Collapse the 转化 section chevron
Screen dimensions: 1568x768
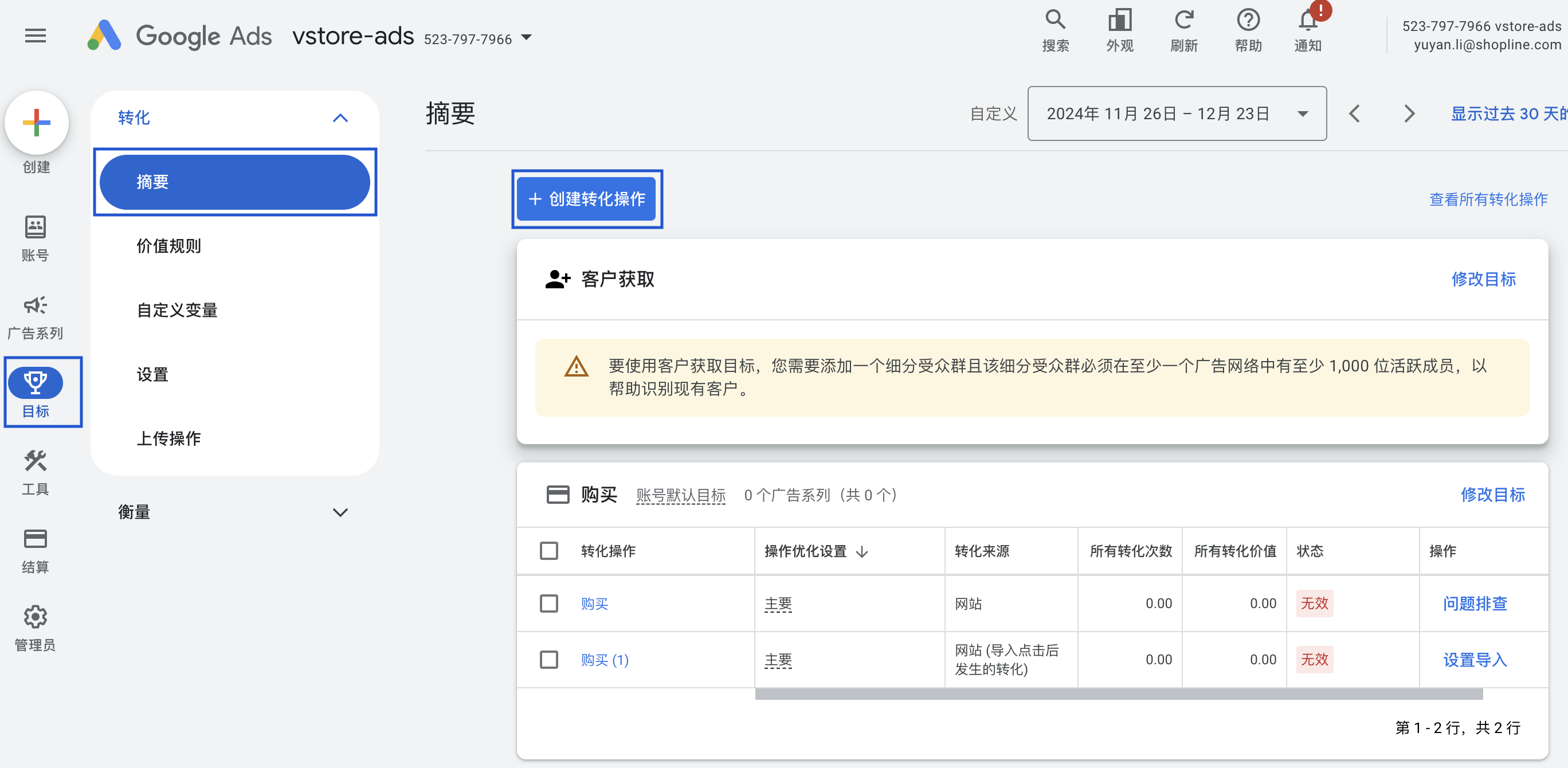(340, 118)
